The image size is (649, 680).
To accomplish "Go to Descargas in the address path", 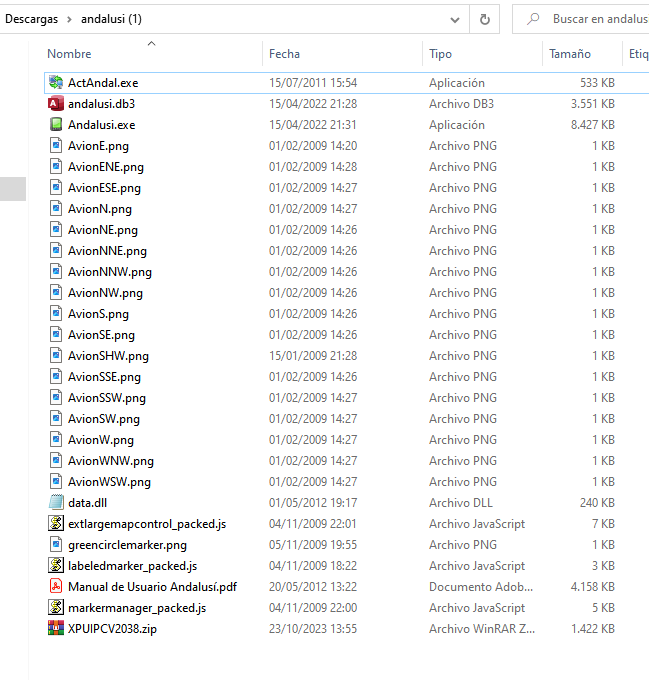I will coord(31,19).
